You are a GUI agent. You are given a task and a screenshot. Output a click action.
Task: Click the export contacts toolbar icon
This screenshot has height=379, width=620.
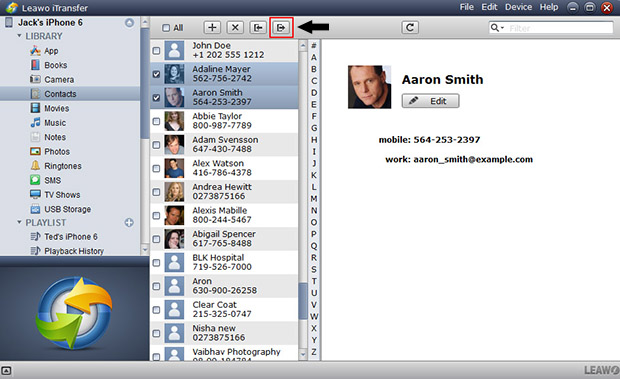[x=281, y=27]
